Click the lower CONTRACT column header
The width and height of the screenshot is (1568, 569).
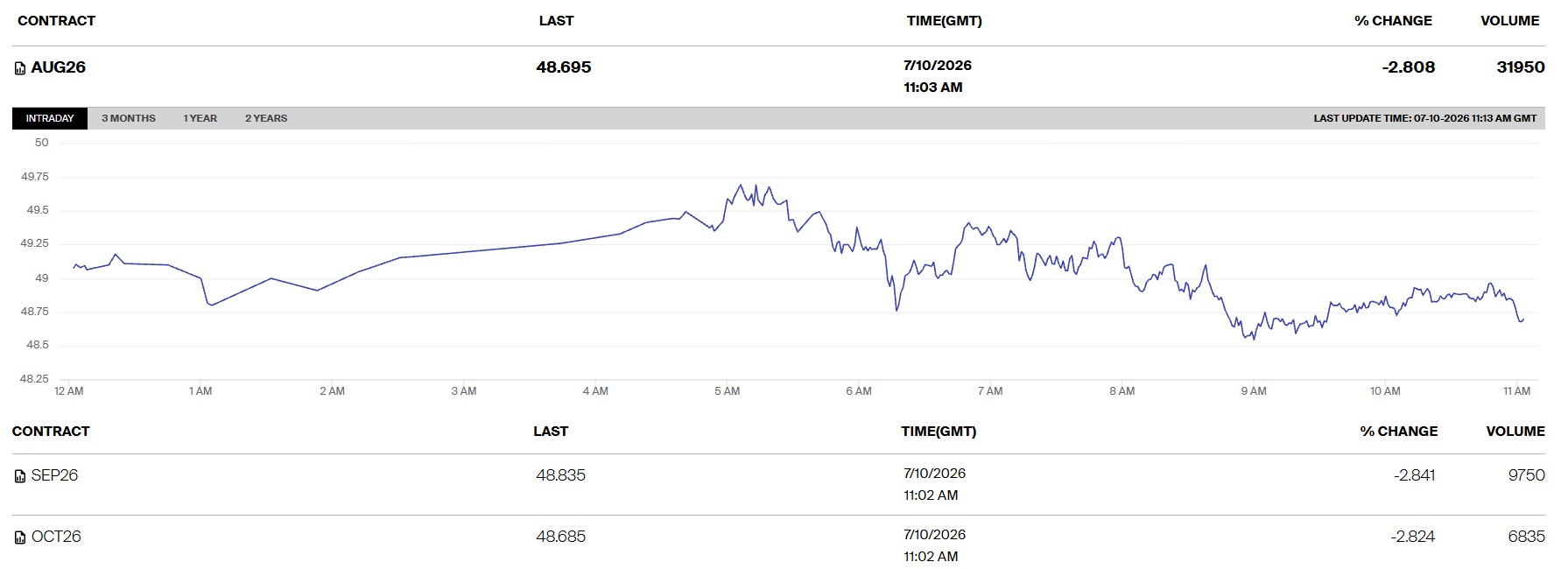click(x=51, y=432)
